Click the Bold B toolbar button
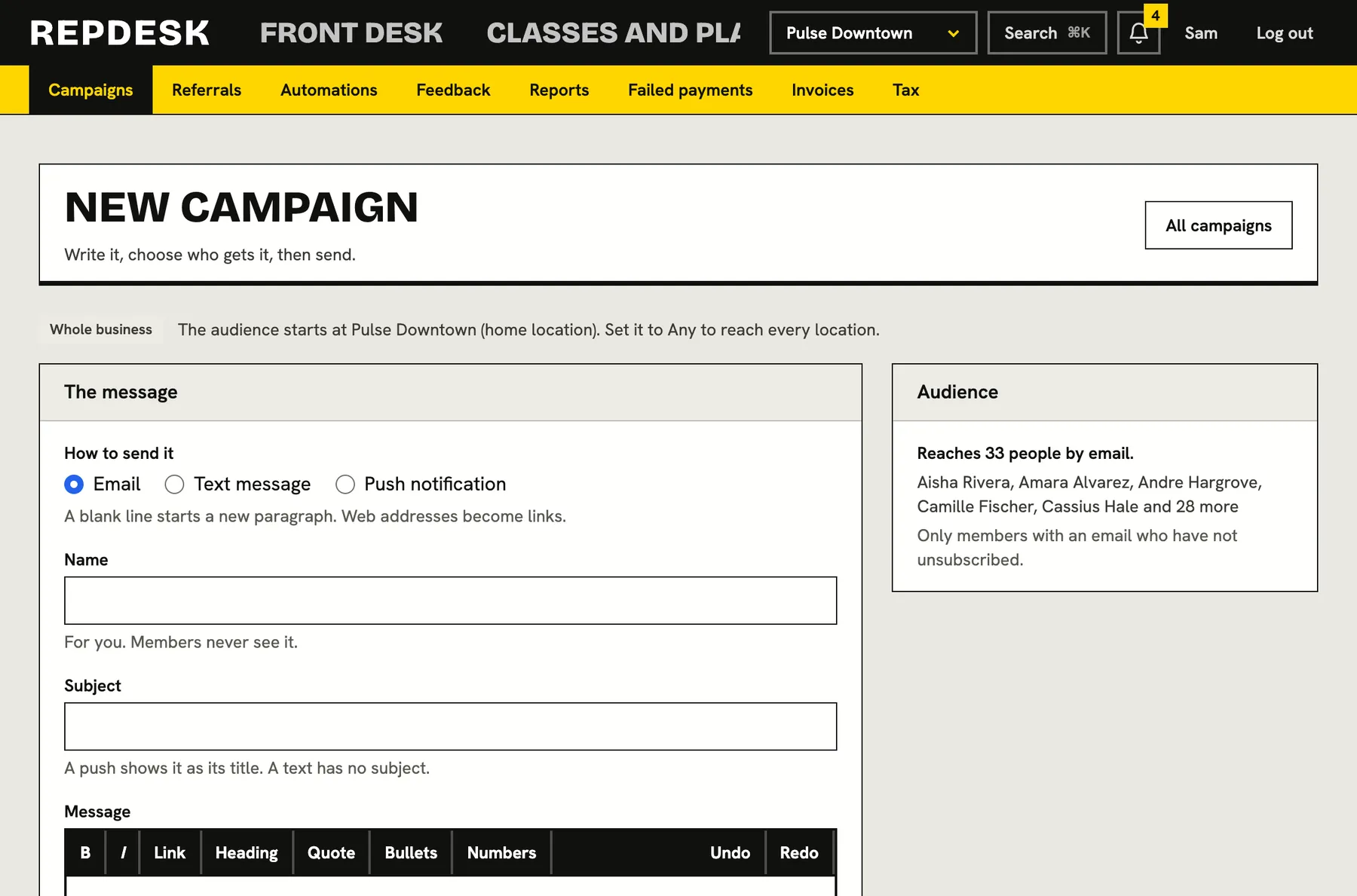 click(85, 852)
